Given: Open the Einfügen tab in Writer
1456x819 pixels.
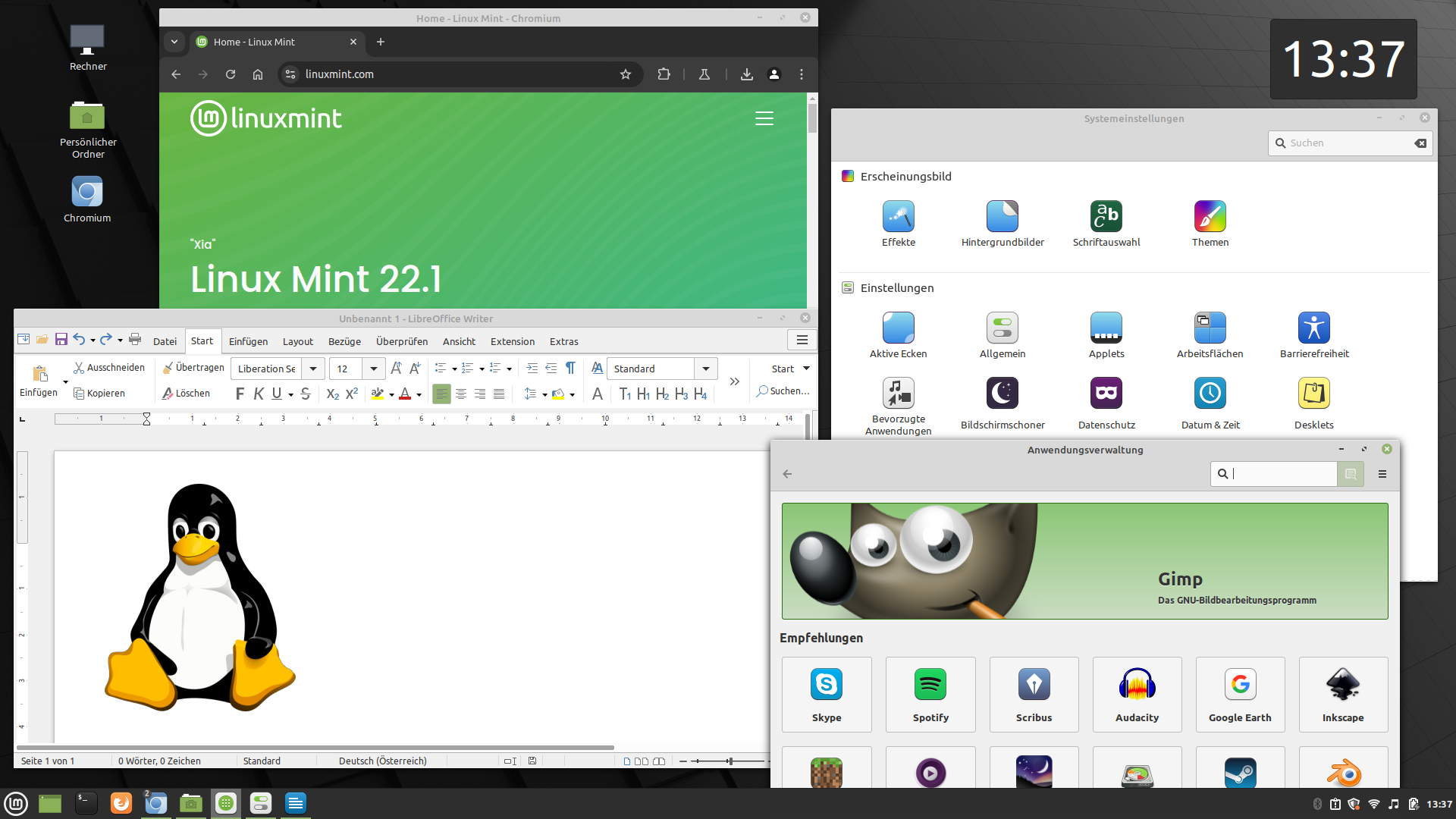Looking at the screenshot, I should (248, 341).
